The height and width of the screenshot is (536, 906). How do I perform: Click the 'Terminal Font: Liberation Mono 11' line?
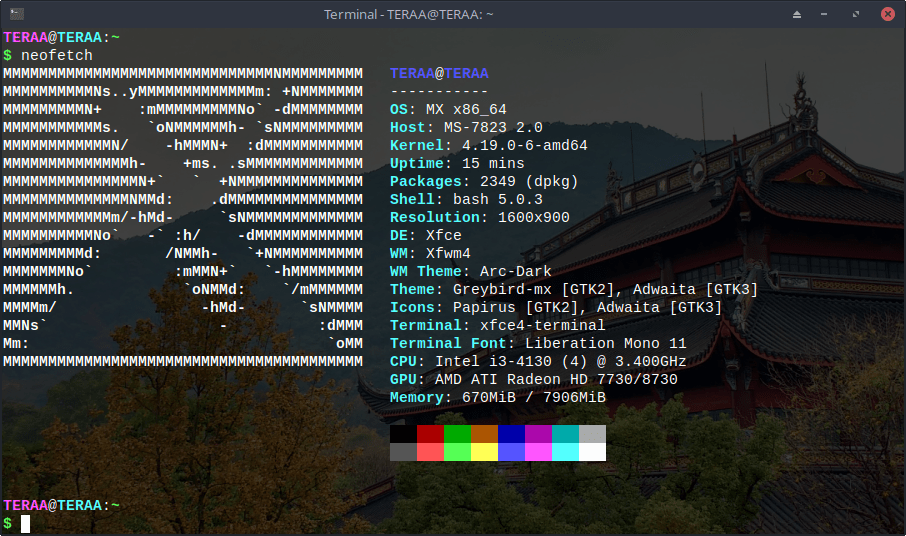coord(539,343)
